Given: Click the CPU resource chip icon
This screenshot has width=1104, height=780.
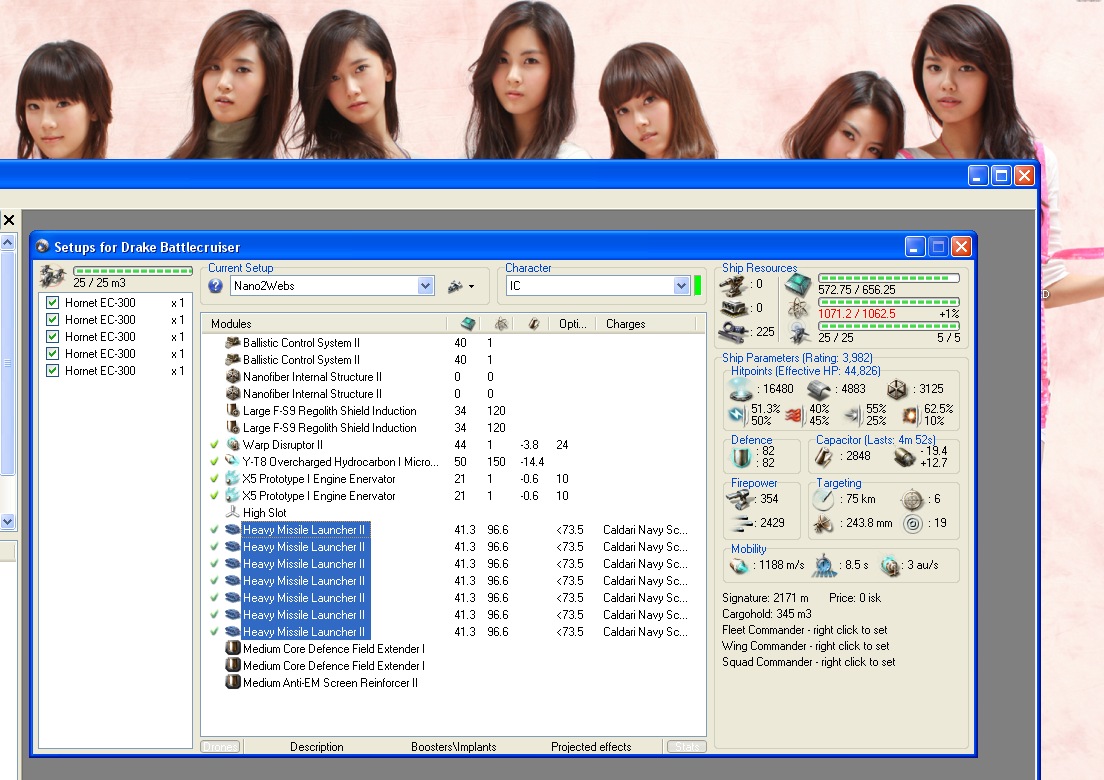Looking at the screenshot, I should [x=798, y=284].
